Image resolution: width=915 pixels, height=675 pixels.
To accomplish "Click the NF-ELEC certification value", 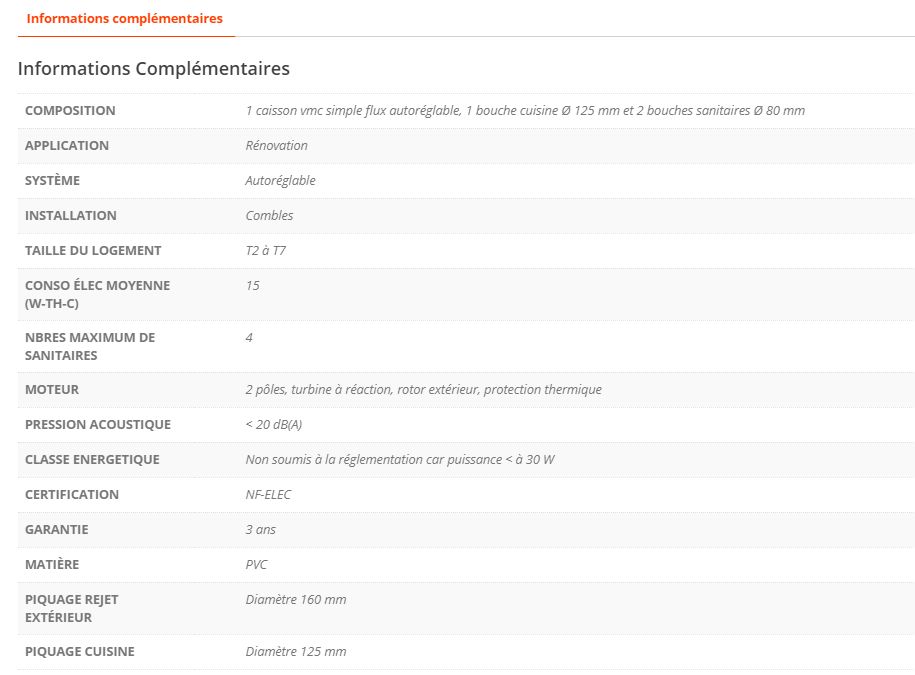I will [x=269, y=495].
